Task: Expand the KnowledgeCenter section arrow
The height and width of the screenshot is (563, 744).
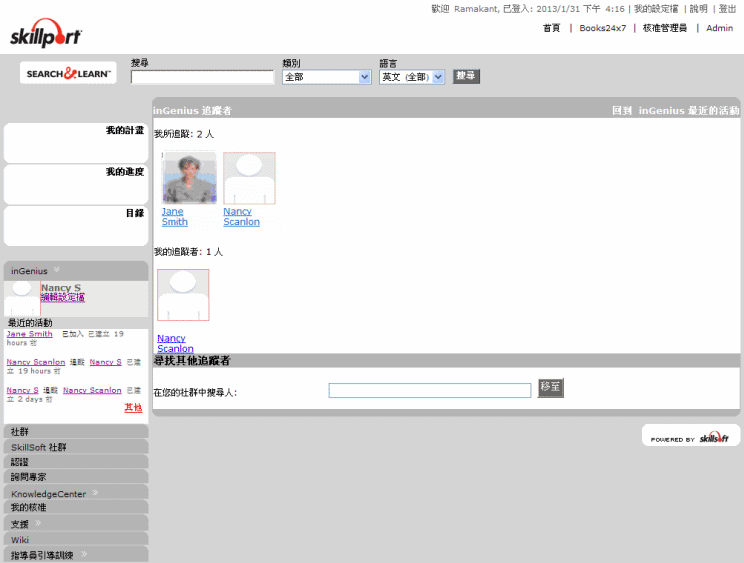Action: [x=95, y=492]
